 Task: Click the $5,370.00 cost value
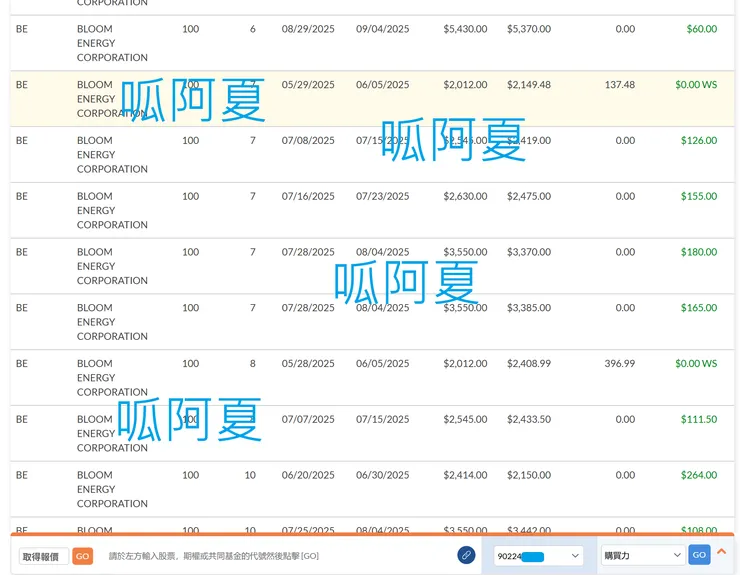click(529, 29)
